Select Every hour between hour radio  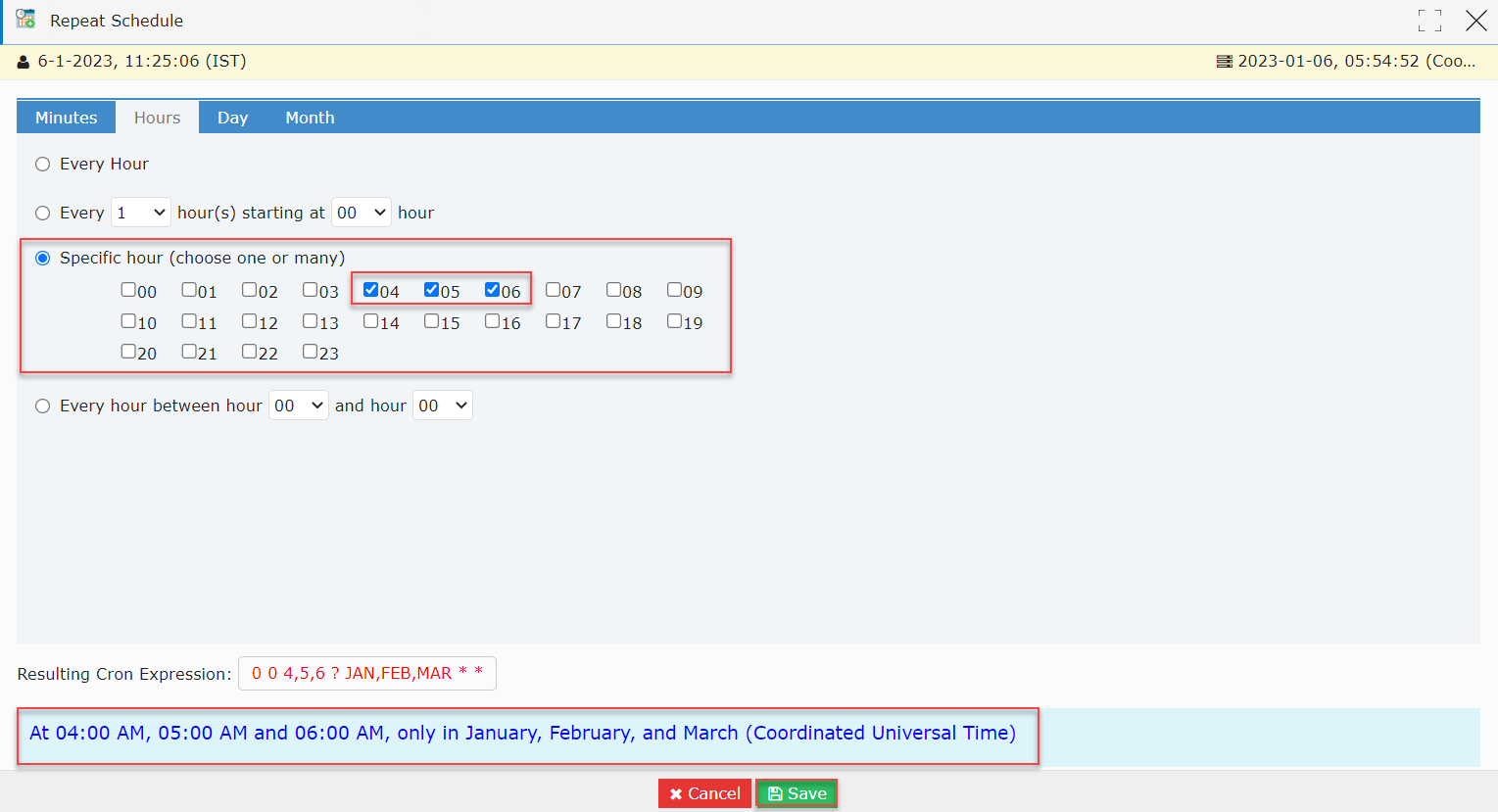click(x=43, y=406)
